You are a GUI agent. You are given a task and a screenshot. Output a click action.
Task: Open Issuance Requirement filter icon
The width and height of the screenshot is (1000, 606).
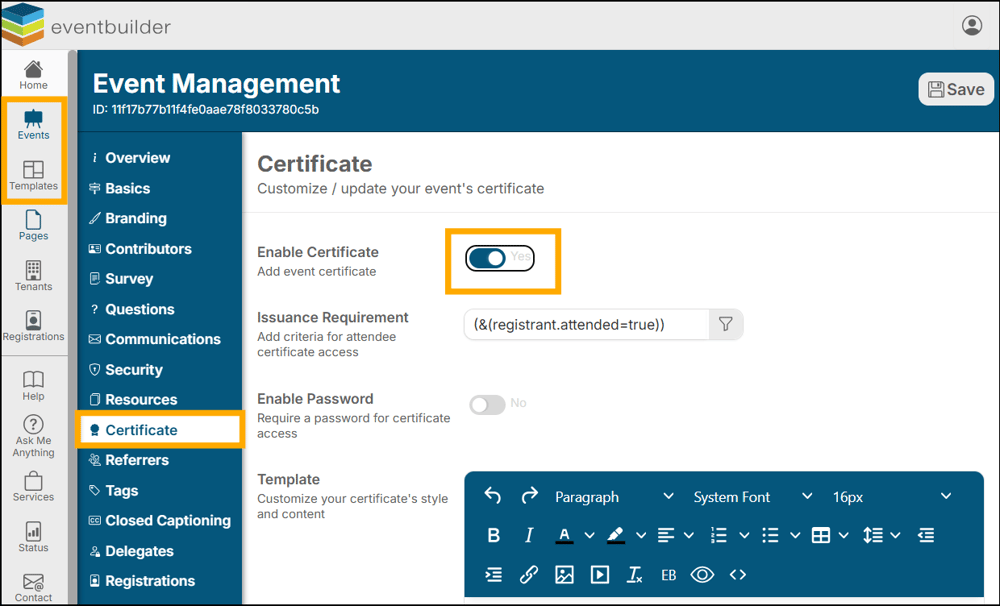click(726, 325)
